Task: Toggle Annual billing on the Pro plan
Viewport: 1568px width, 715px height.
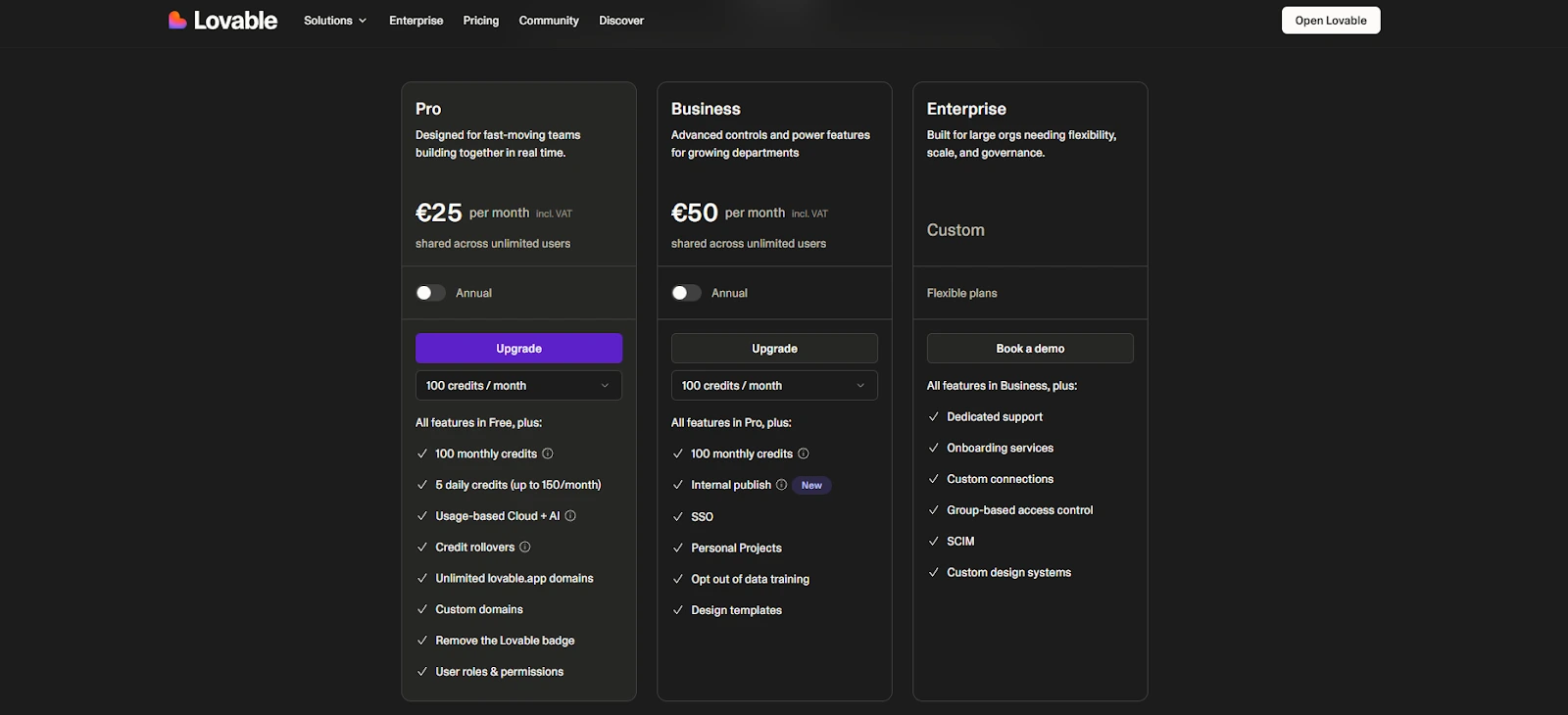Action: [430, 293]
